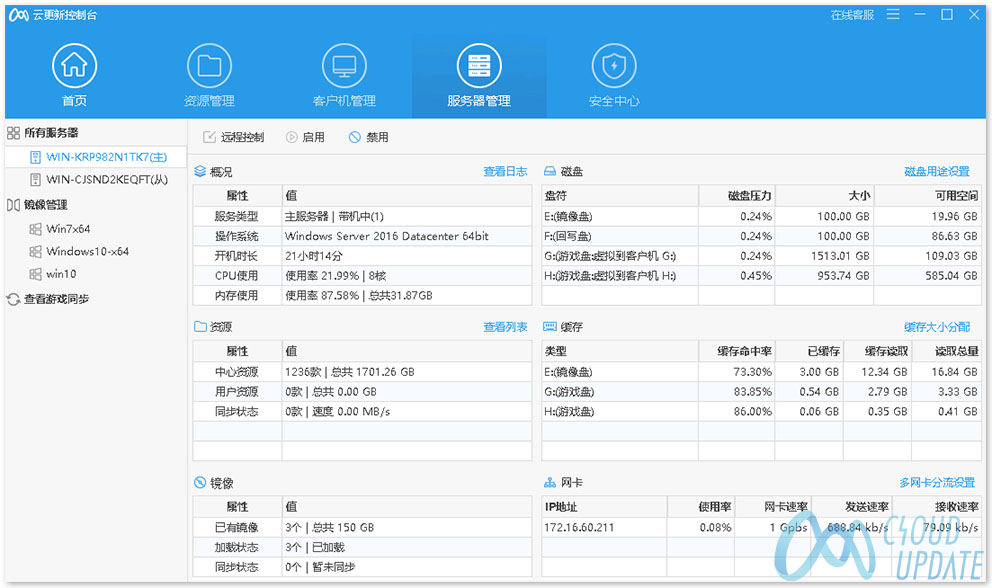Click 远程控制 toolbar button

click(233, 137)
